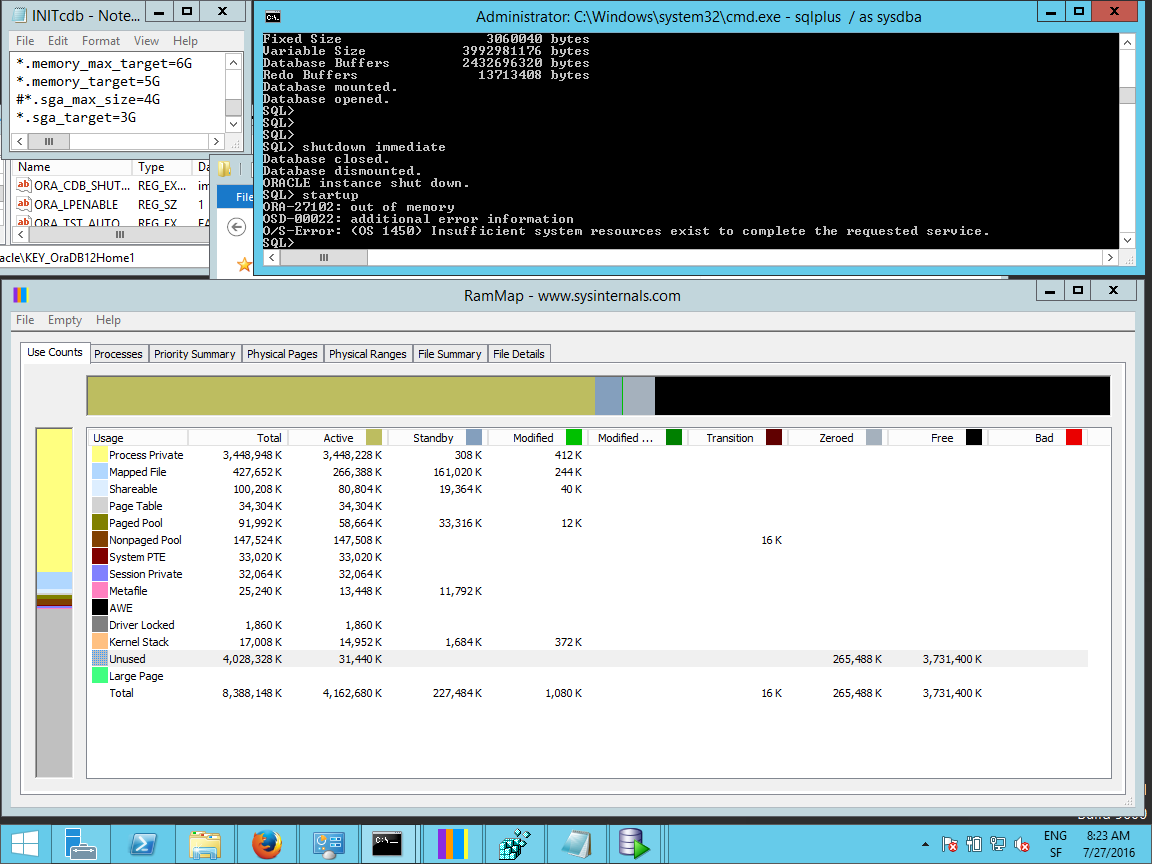The image size is (1152, 864).
Task: Select the Use Counts tab
Action: pos(55,353)
